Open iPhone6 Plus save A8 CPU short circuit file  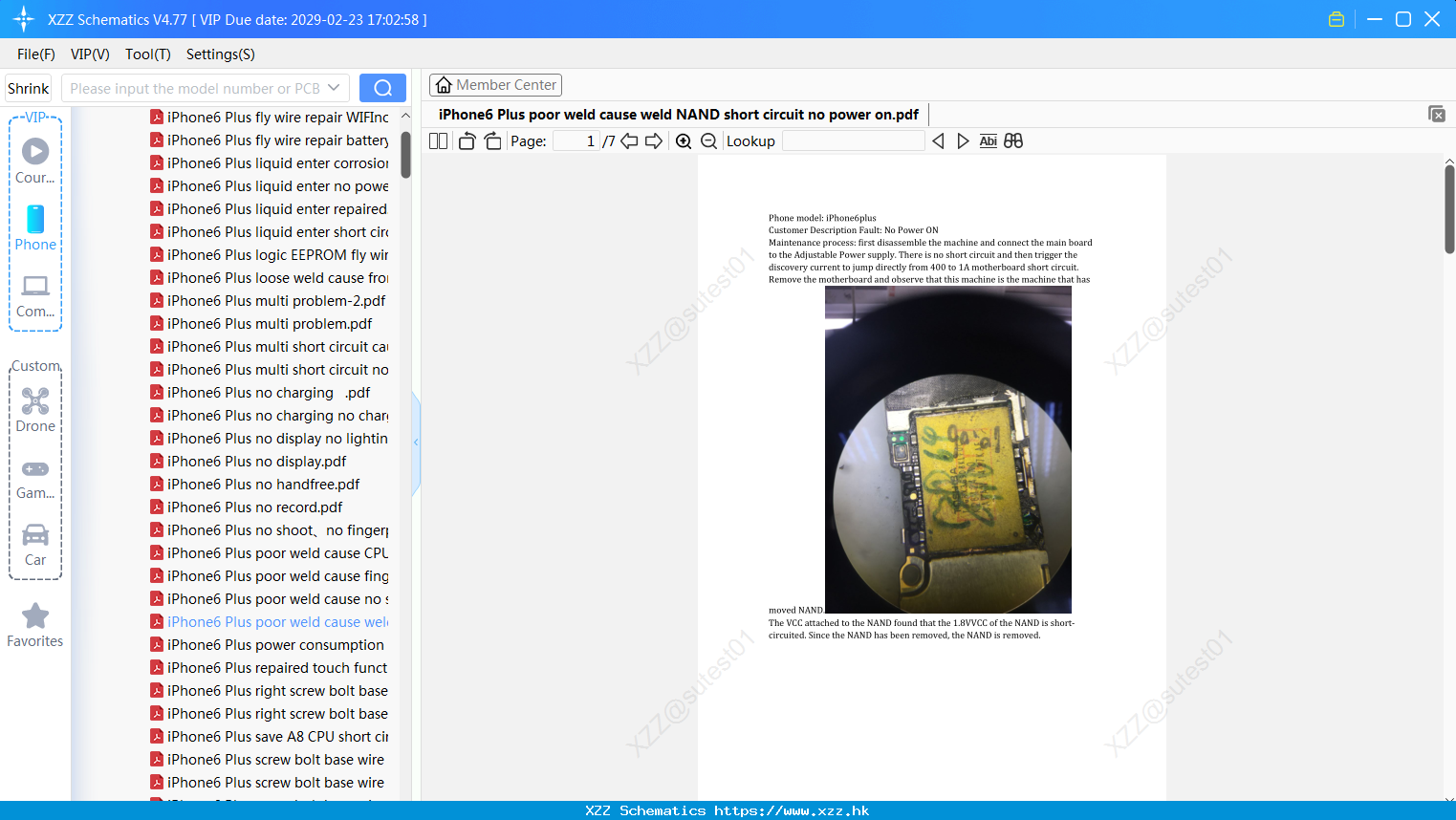[x=270, y=737]
